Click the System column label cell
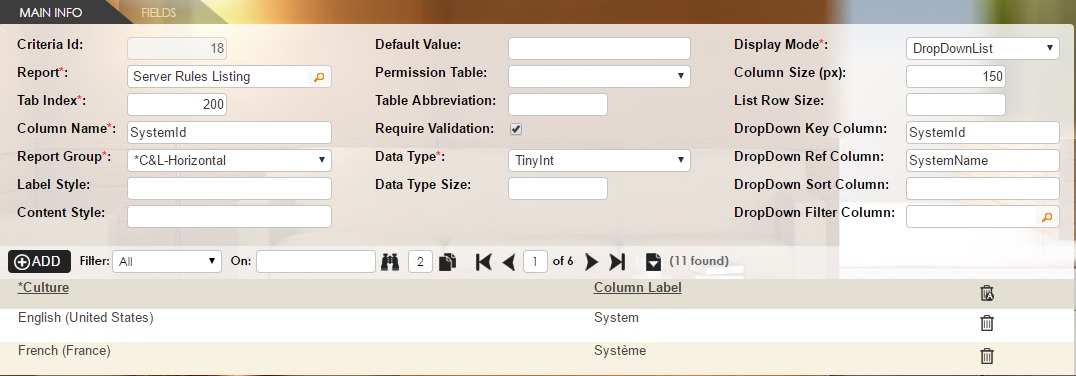 point(616,318)
